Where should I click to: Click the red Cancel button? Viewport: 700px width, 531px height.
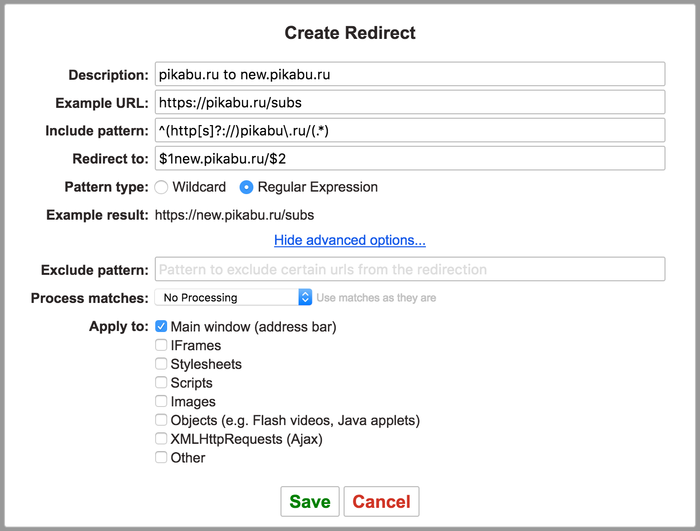pyautogui.click(x=381, y=502)
